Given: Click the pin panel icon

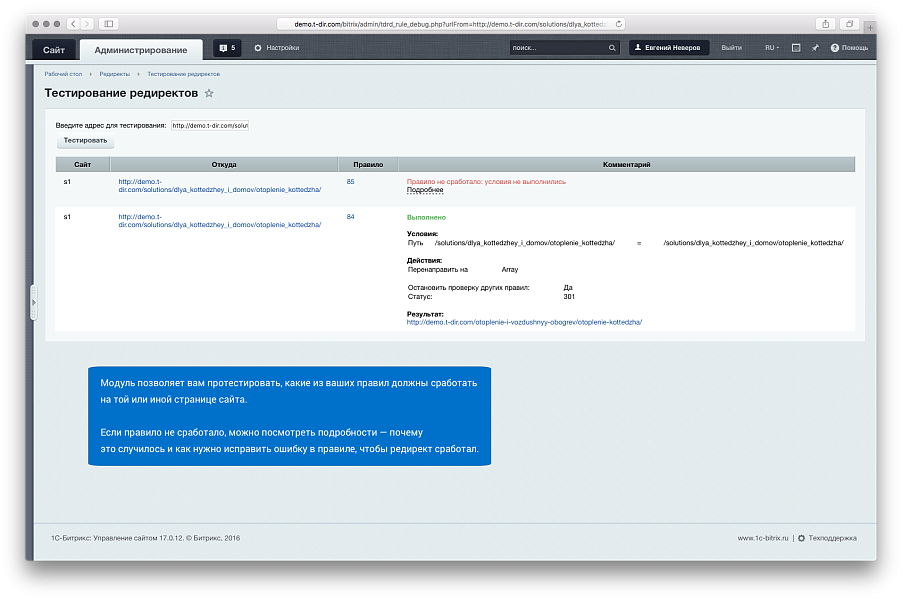Looking at the screenshot, I should [815, 48].
